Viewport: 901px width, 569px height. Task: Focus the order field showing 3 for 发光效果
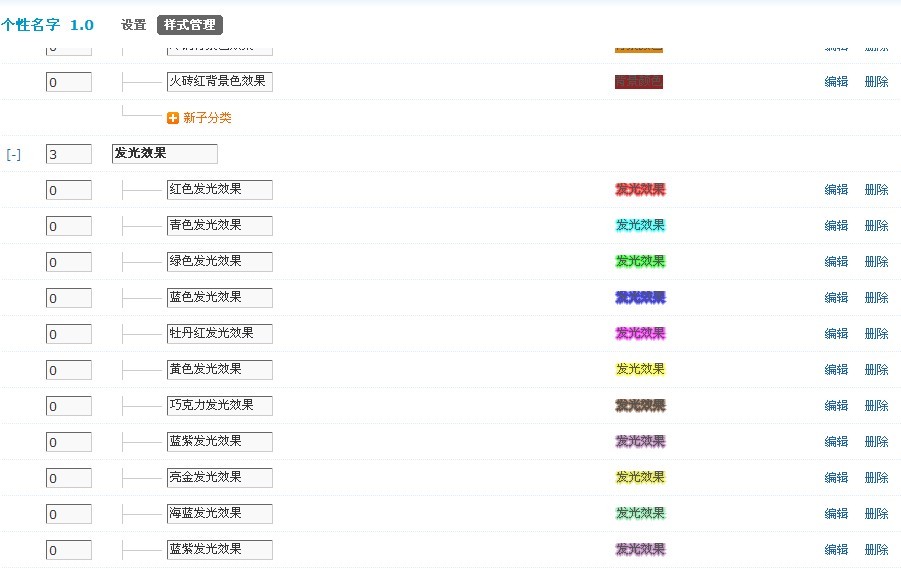68,154
